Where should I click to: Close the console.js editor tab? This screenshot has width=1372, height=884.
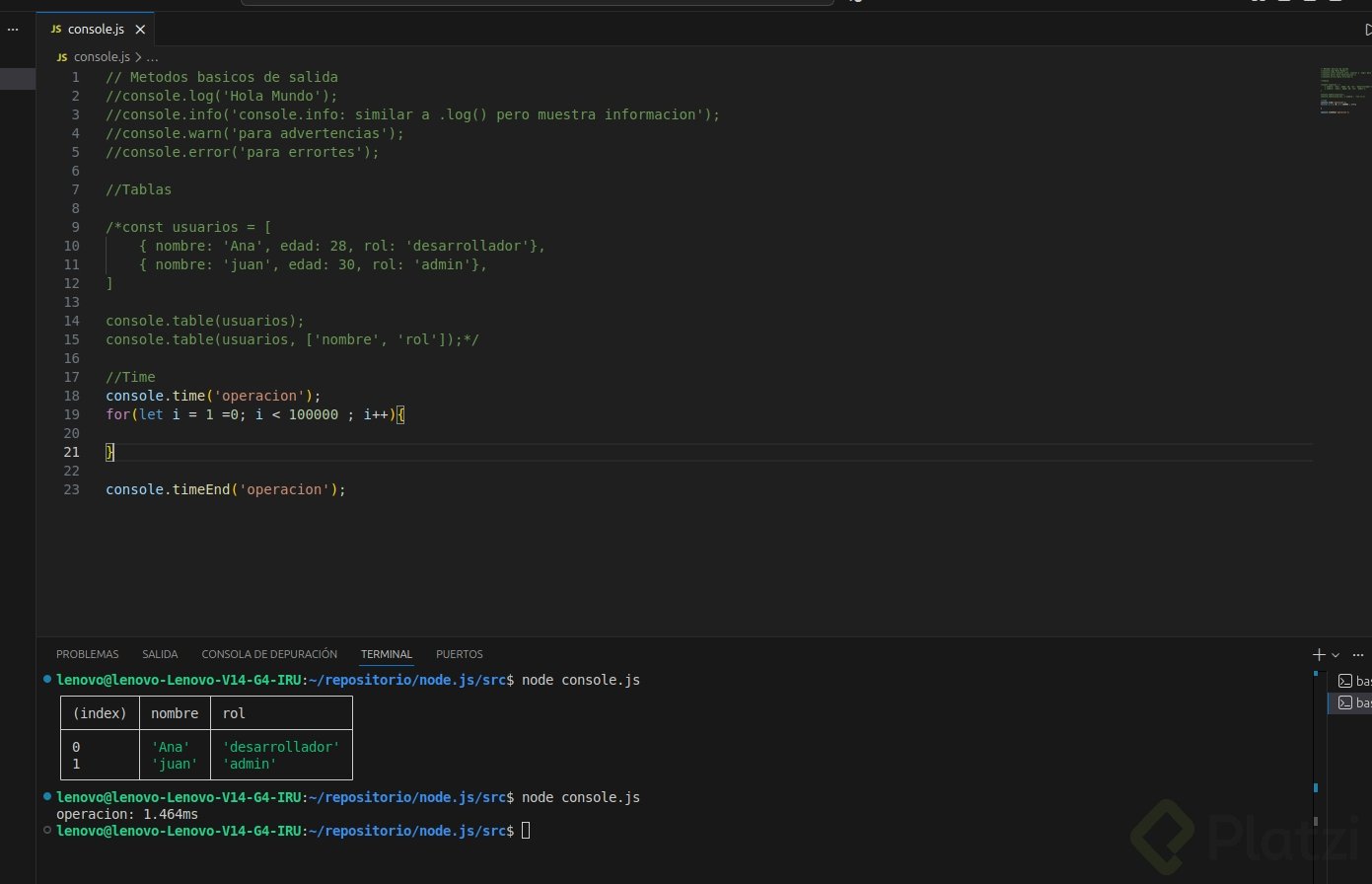pos(138,30)
